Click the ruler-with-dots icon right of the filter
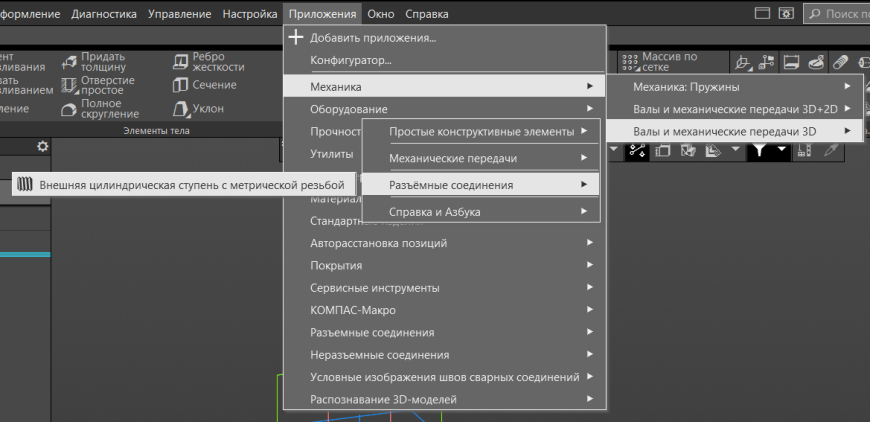This screenshot has width=870, height=422. pos(803,150)
